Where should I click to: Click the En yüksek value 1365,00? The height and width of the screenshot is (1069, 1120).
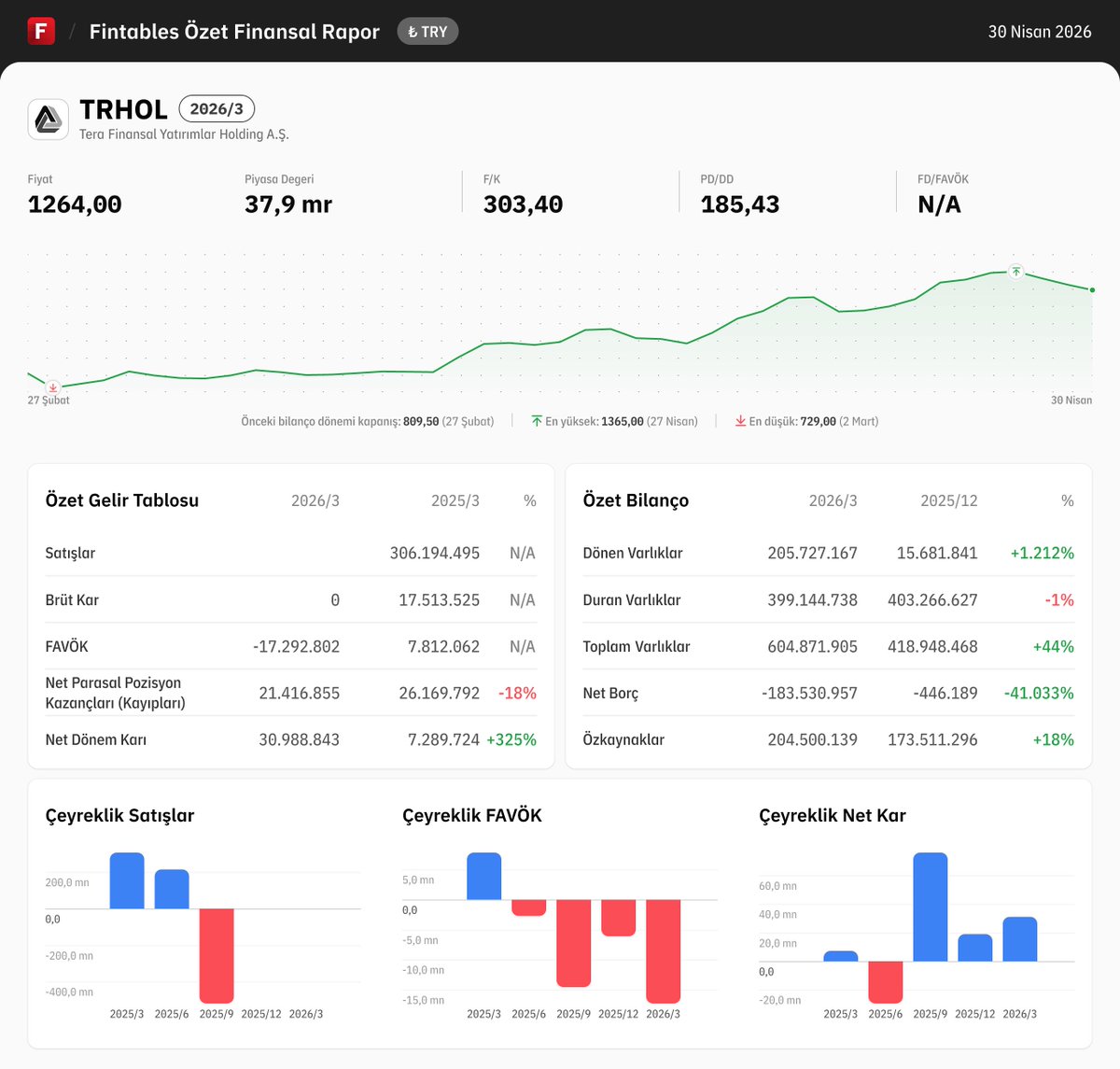(623, 421)
